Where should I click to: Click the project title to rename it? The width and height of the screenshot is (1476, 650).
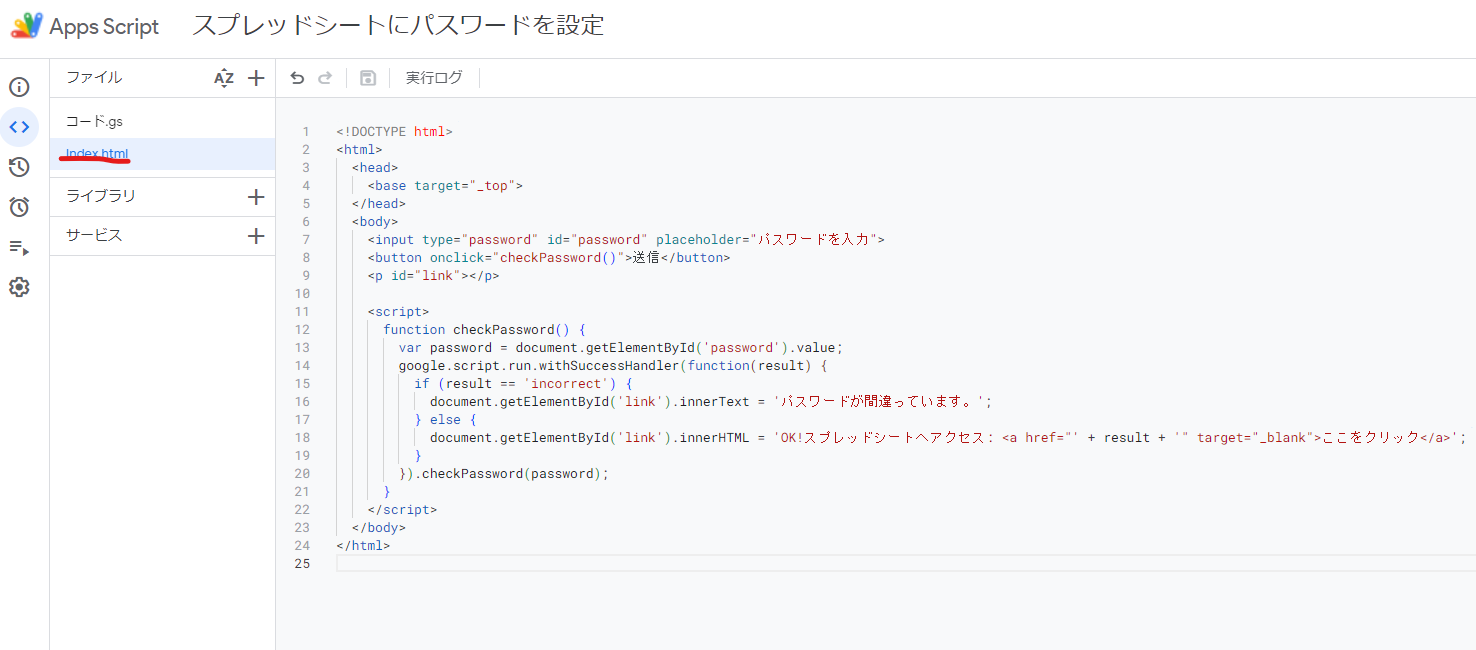point(397,25)
